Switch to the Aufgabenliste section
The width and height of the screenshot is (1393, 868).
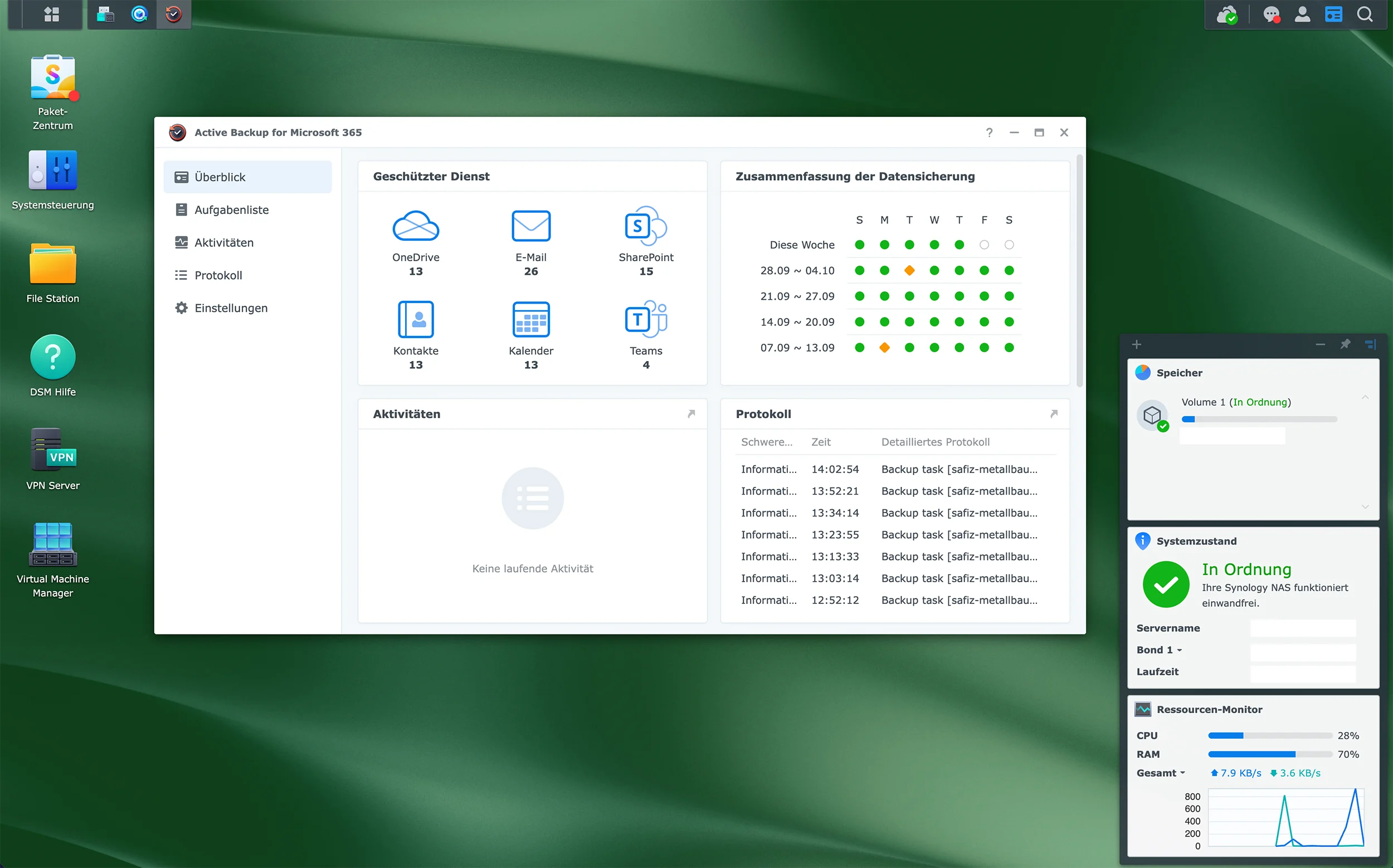[231, 210]
